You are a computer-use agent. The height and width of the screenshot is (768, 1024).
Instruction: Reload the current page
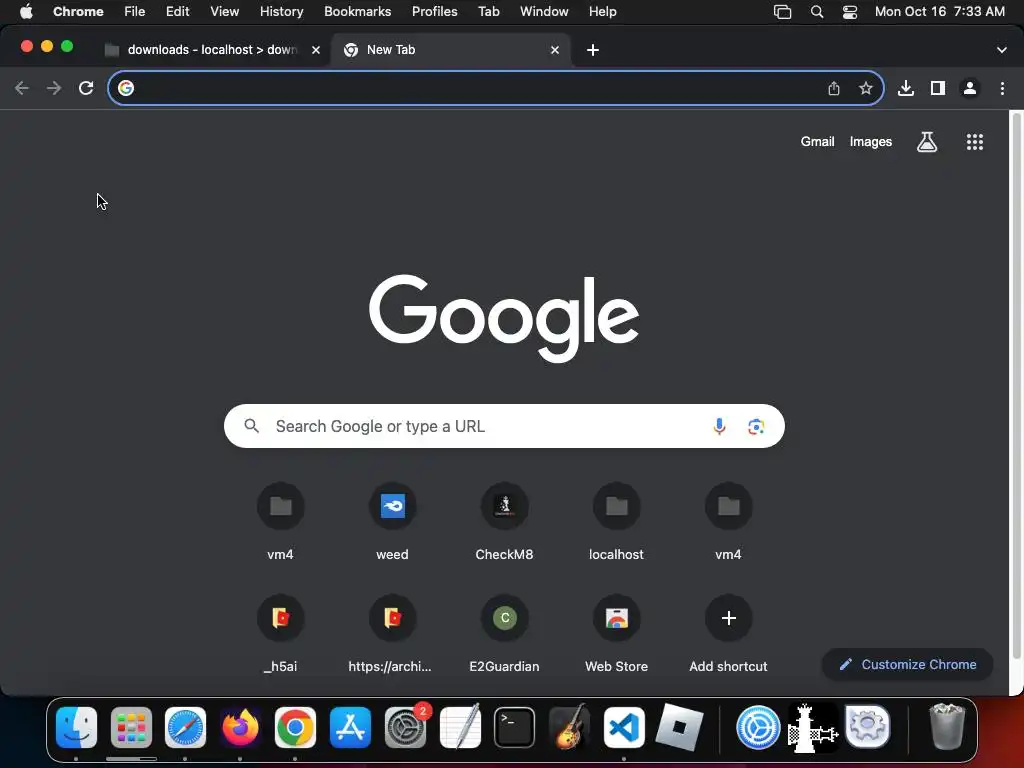pos(86,88)
